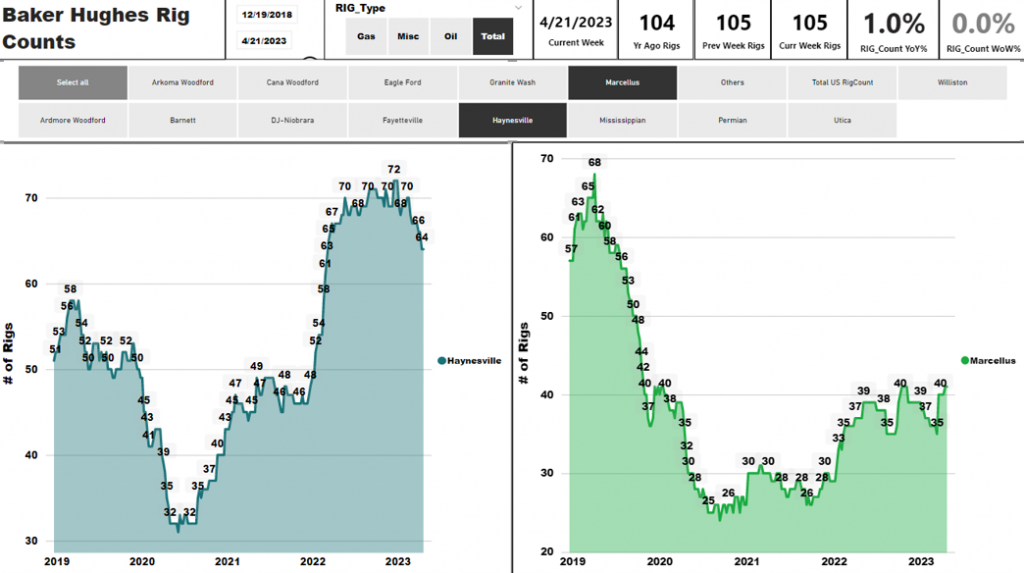Click the 2021 x-axis label on Marcellus chart

[746, 561]
